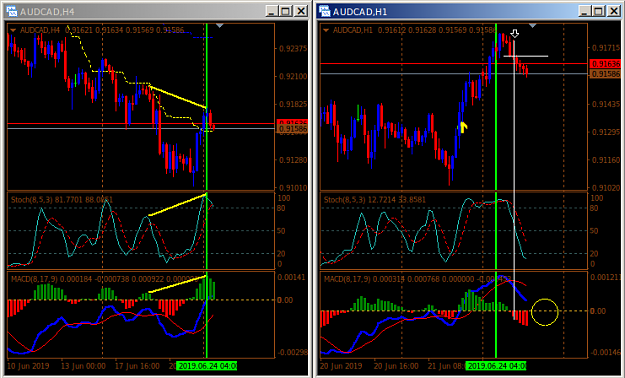Select the yellow trendline on the H4 price chart

pyautogui.click(x=178, y=97)
